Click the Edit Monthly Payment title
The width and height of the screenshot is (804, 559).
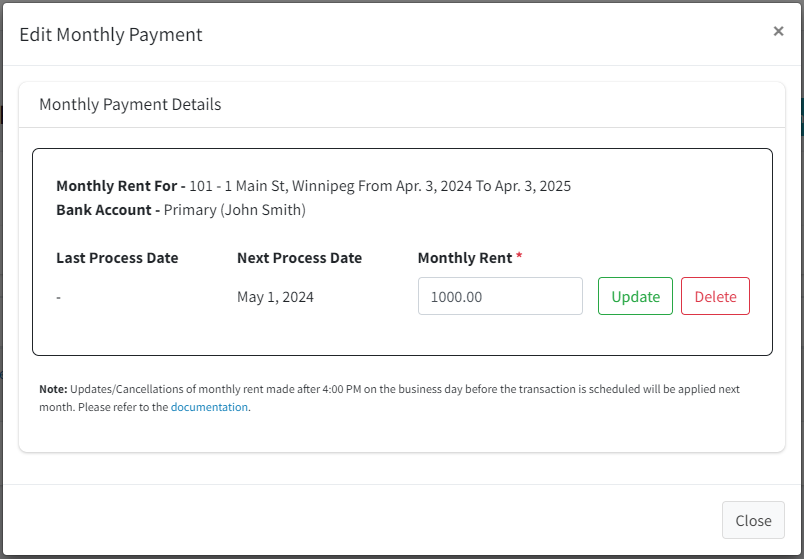(x=111, y=34)
